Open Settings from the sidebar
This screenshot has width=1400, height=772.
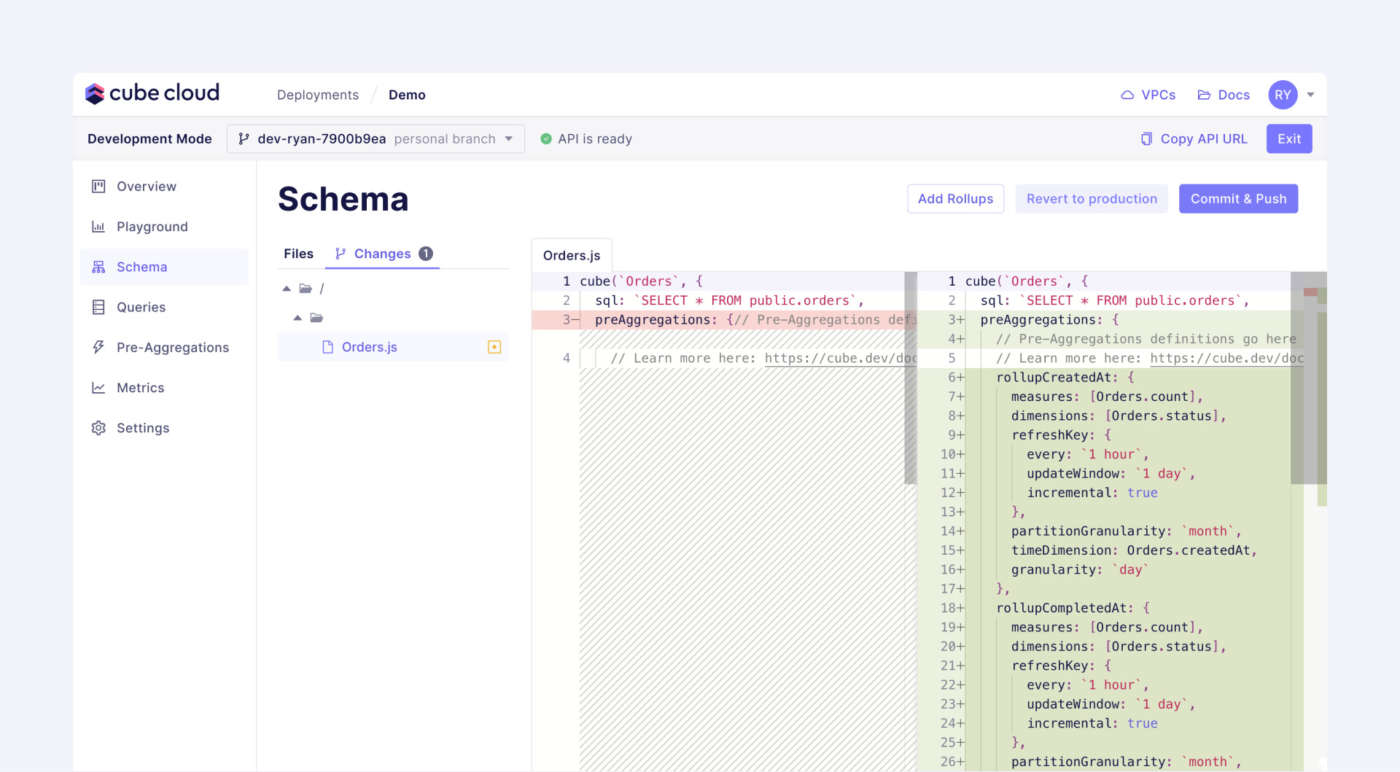tap(143, 428)
